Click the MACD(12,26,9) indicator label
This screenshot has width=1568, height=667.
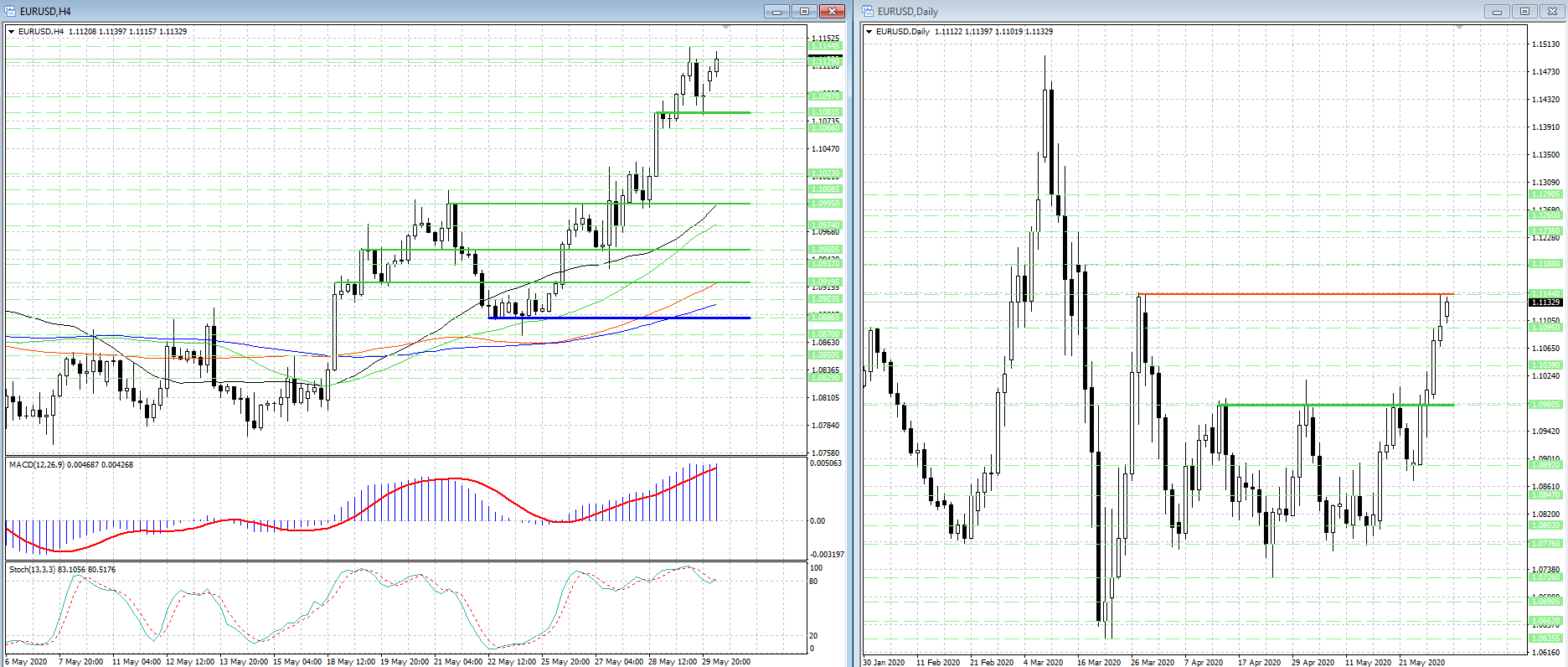71,464
